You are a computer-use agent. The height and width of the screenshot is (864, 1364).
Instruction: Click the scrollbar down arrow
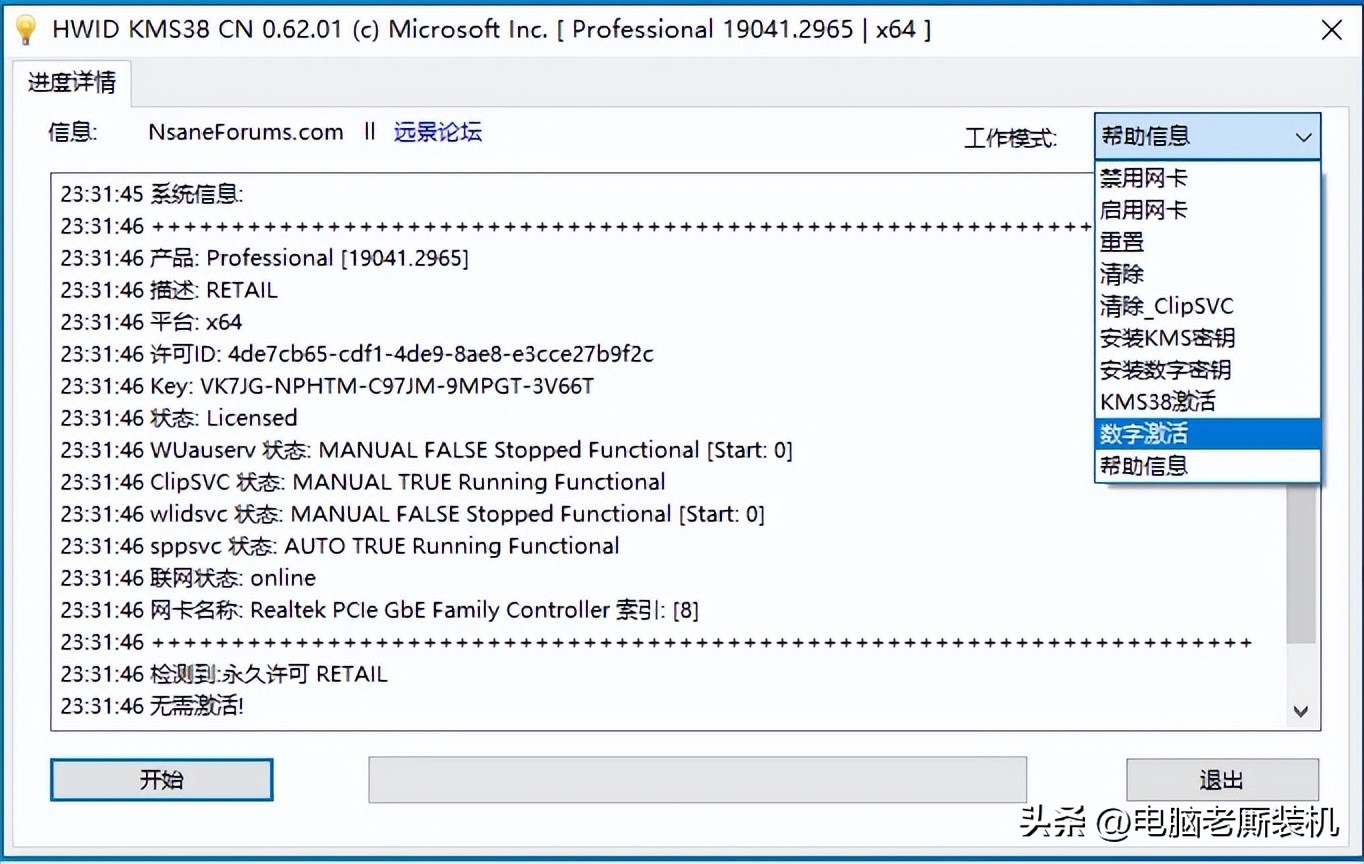1301,711
